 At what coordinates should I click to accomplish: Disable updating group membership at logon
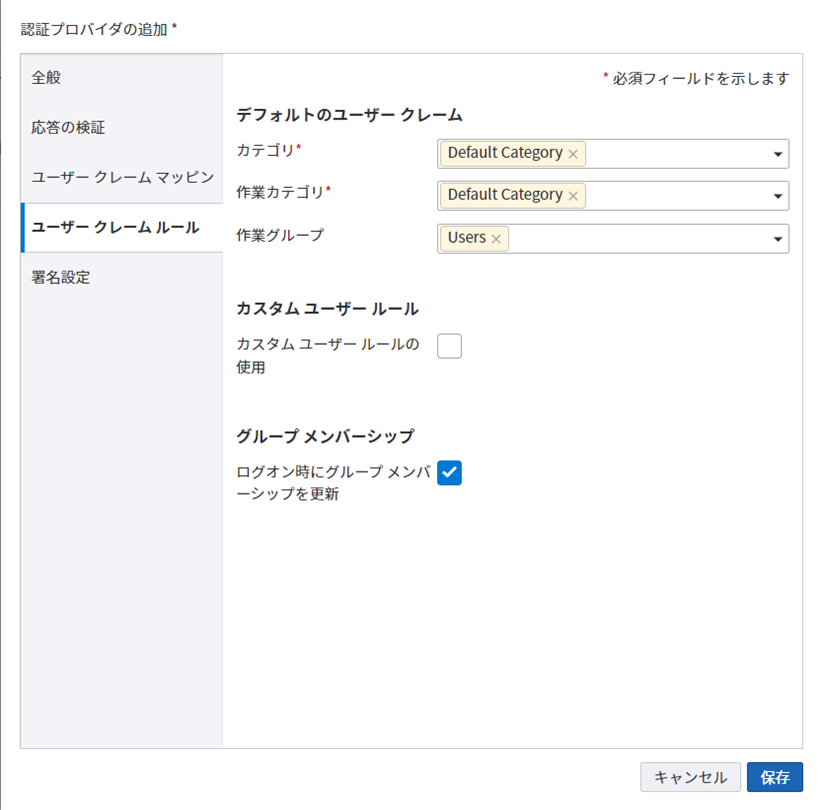449,472
